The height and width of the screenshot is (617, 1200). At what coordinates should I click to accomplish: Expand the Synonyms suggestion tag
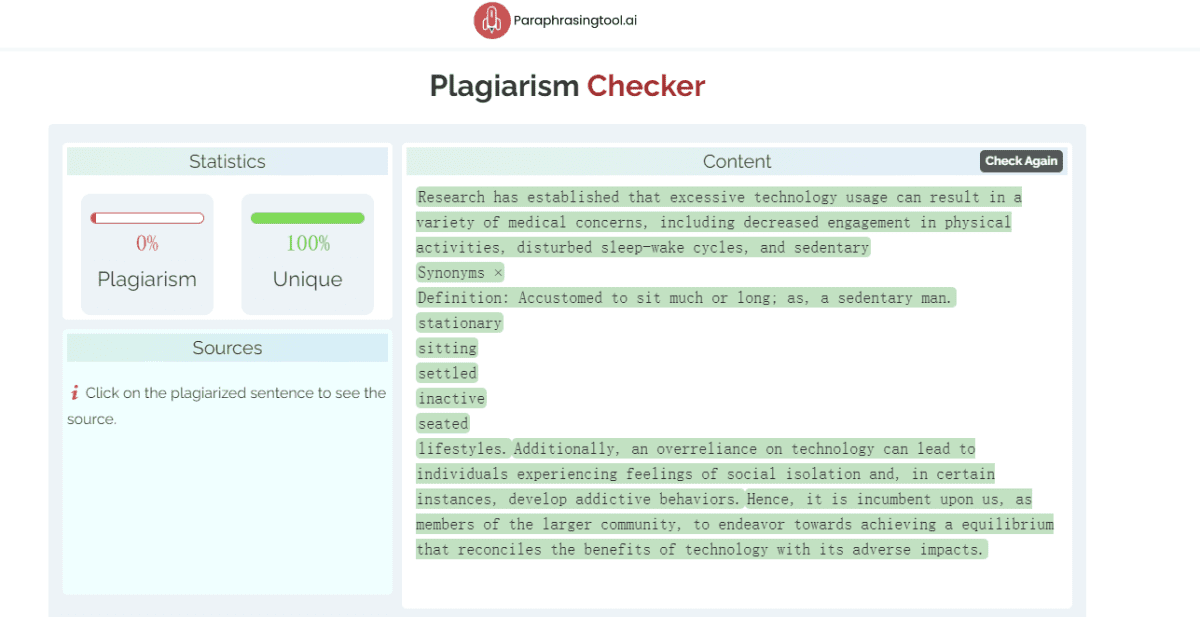pos(452,272)
